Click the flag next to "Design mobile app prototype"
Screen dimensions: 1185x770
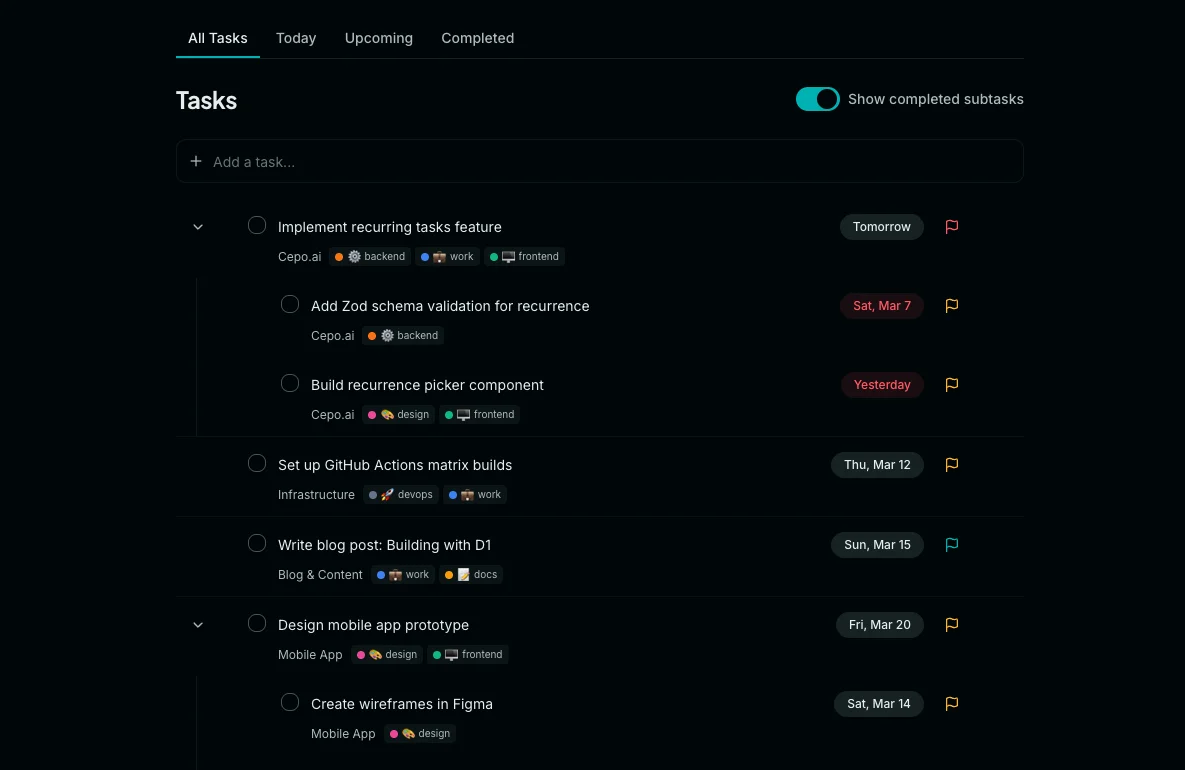(x=951, y=625)
